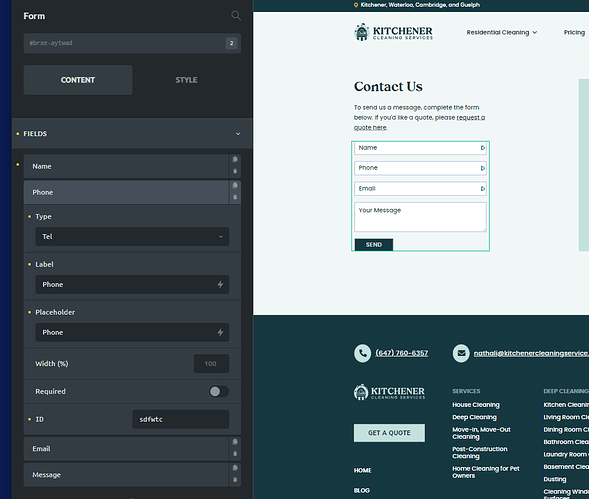
Task: Toggle the Required switch for Phone field
Action: (x=219, y=392)
